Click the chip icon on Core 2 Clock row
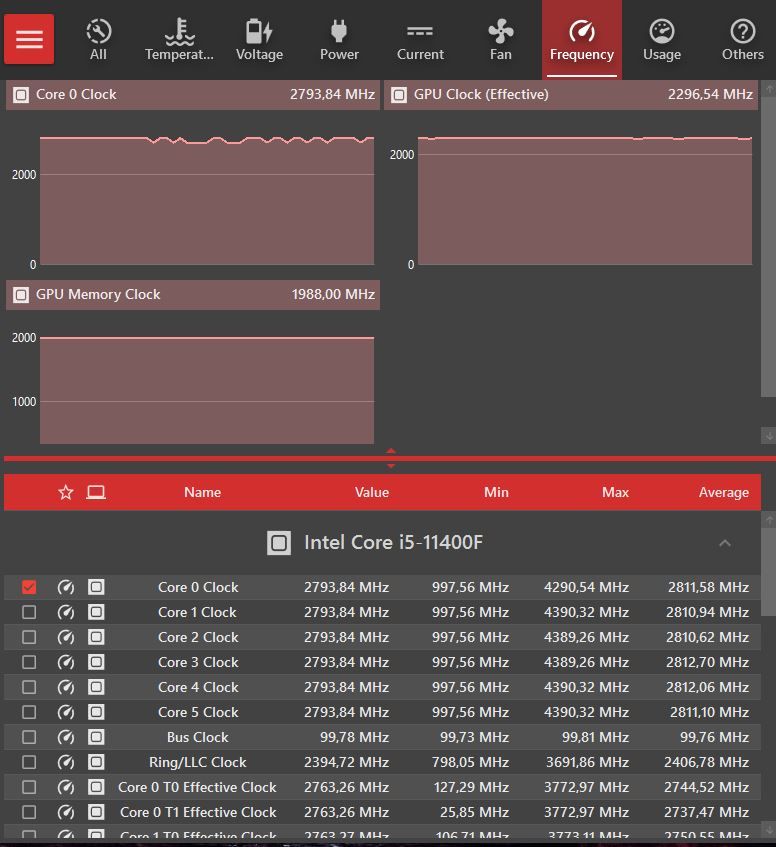 (96, 637)
